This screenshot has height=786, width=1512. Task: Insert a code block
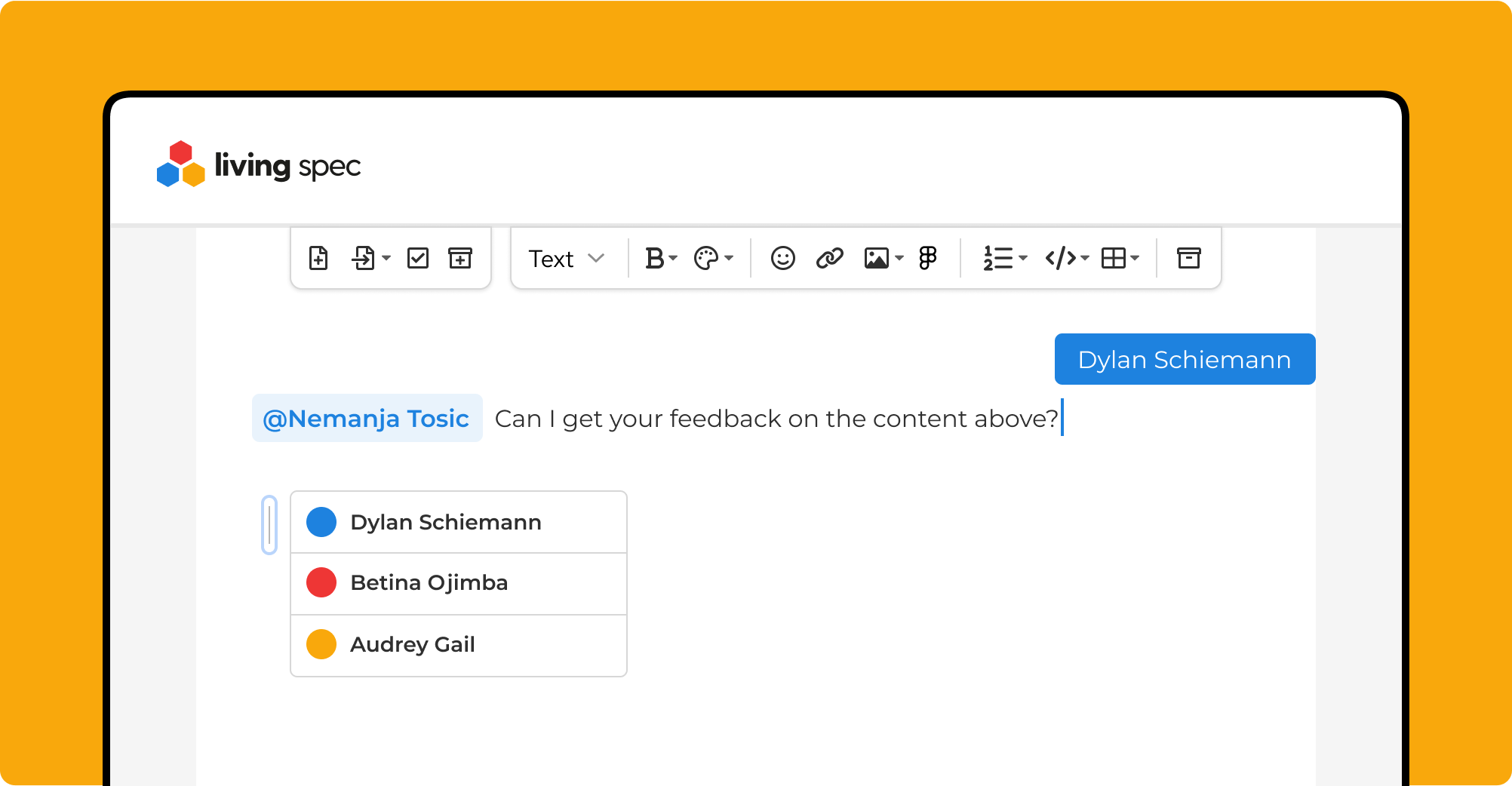point(1067,258)
